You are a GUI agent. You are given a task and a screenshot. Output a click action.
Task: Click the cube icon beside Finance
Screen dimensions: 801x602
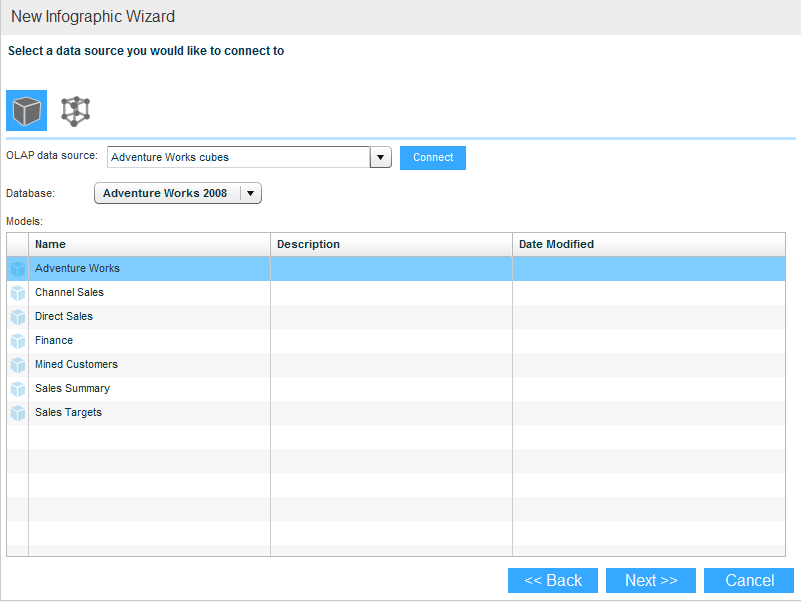click(18, 341)
